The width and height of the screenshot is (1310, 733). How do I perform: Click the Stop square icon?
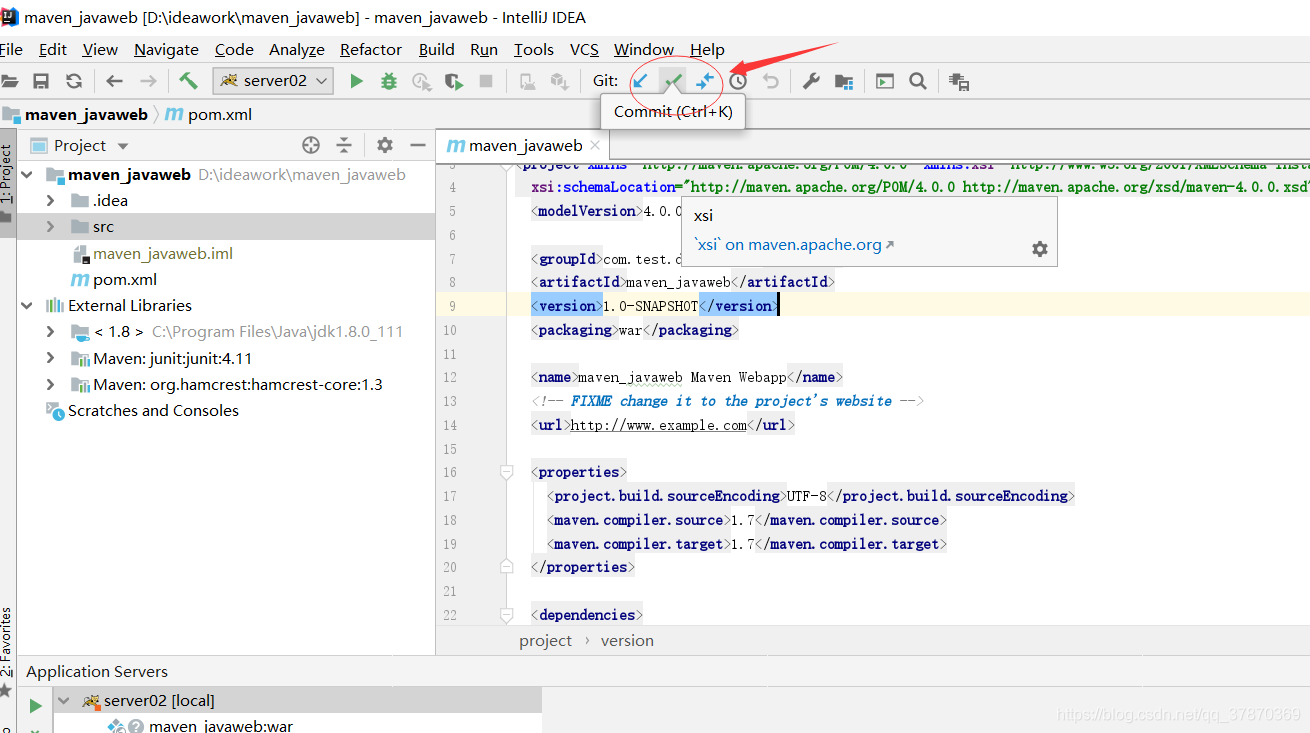[x=486, y=81]
